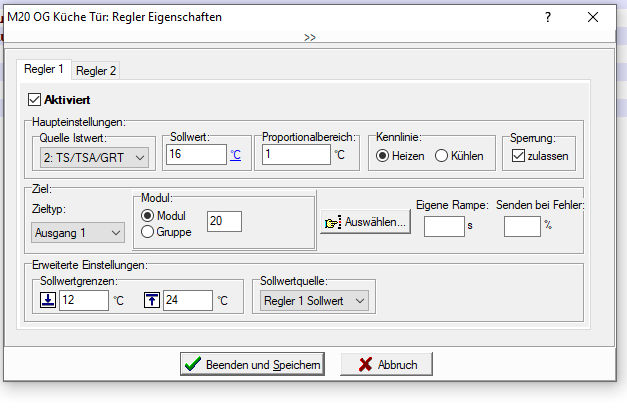
Task: Click the blue °C link beside Sollwert
Action: pyautogui.click(x=236, y=155)
